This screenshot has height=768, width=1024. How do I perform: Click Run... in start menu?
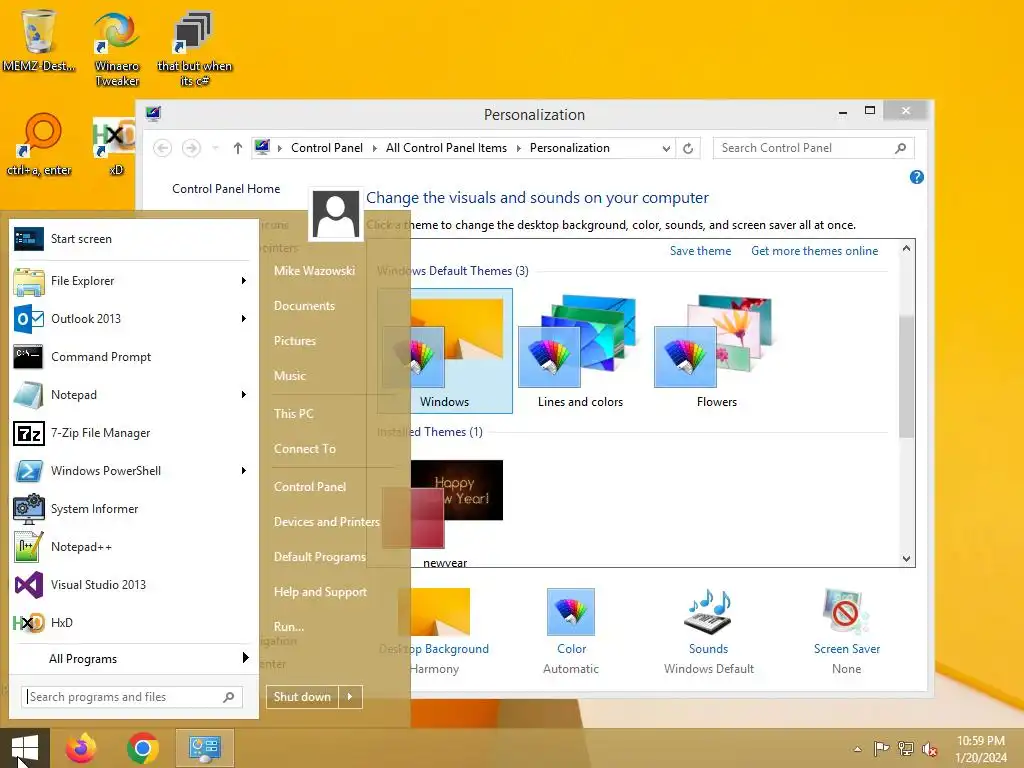[289, 626]
